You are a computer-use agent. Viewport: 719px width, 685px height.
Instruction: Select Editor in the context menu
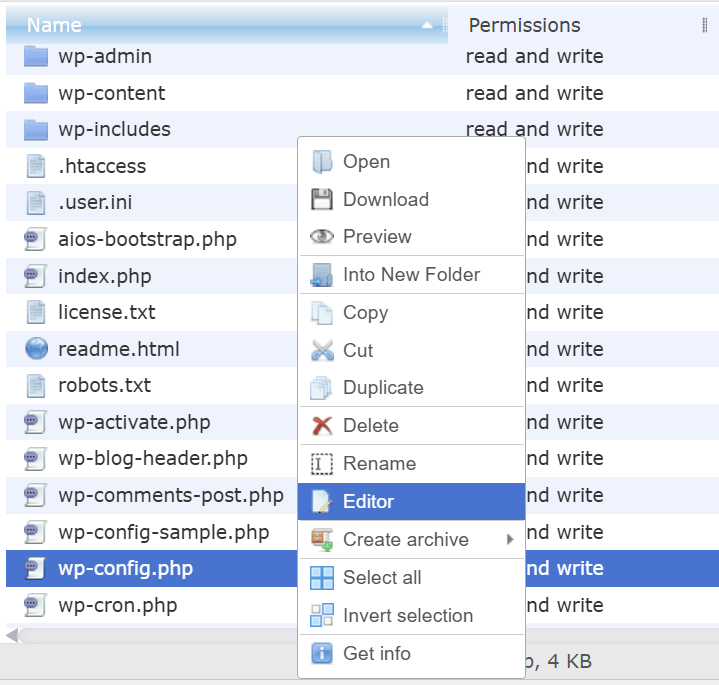tap(411, 501)
